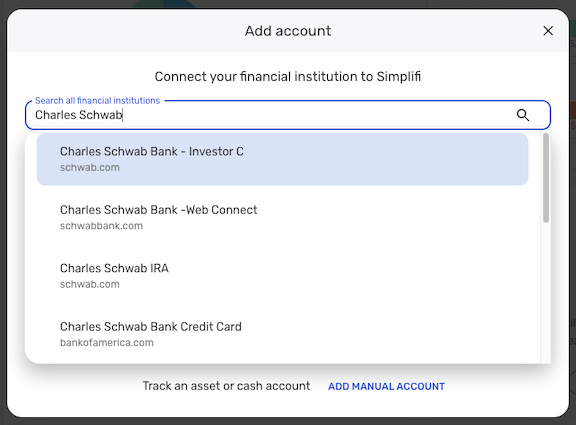Click the bankofamerica.com domain text
The width and height of the screenshot is (576, 425).
107,343
